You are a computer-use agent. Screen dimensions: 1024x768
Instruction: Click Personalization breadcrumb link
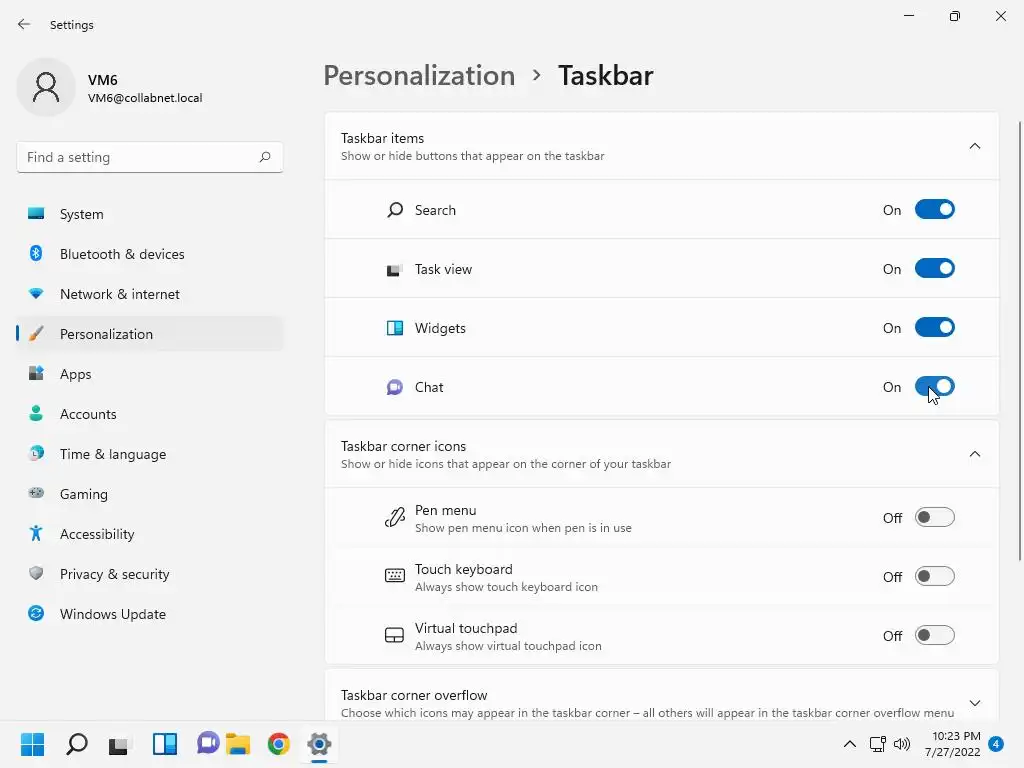[x=419, y=76]
